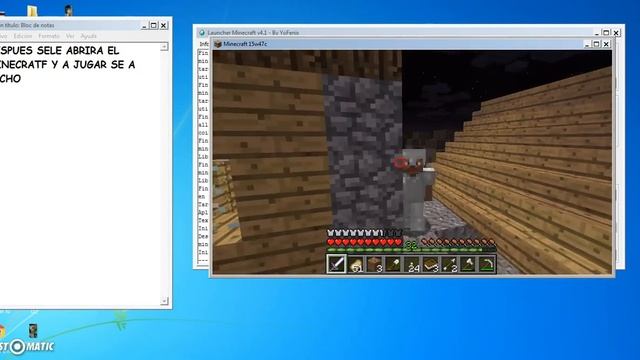Click the green experience bar in Minecraft
Screen dimensions: 640x360
(411, 250)
